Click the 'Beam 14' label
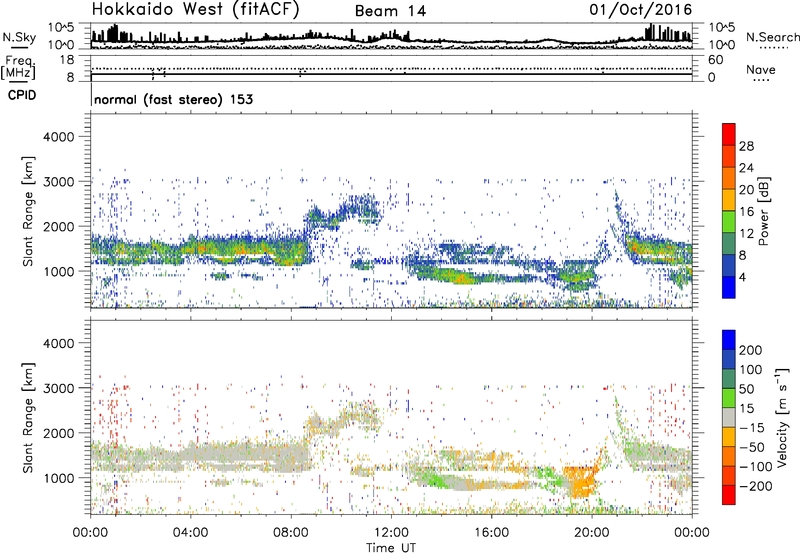800x554 pixels. pos(390,11)
